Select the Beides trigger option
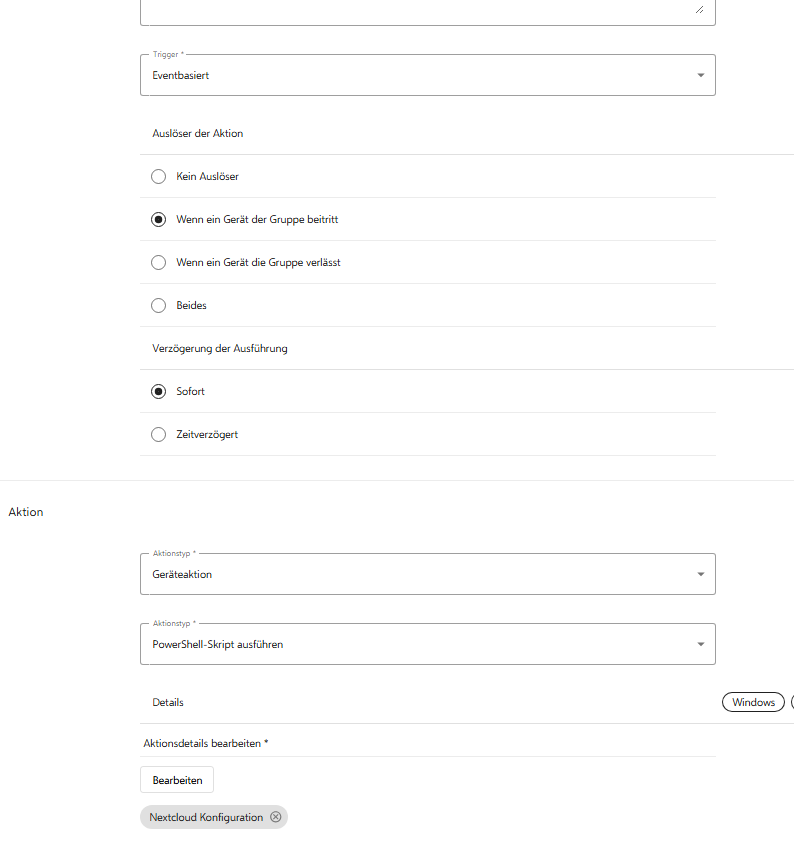The width and height of the screenshot is (794, 852). 158,305
